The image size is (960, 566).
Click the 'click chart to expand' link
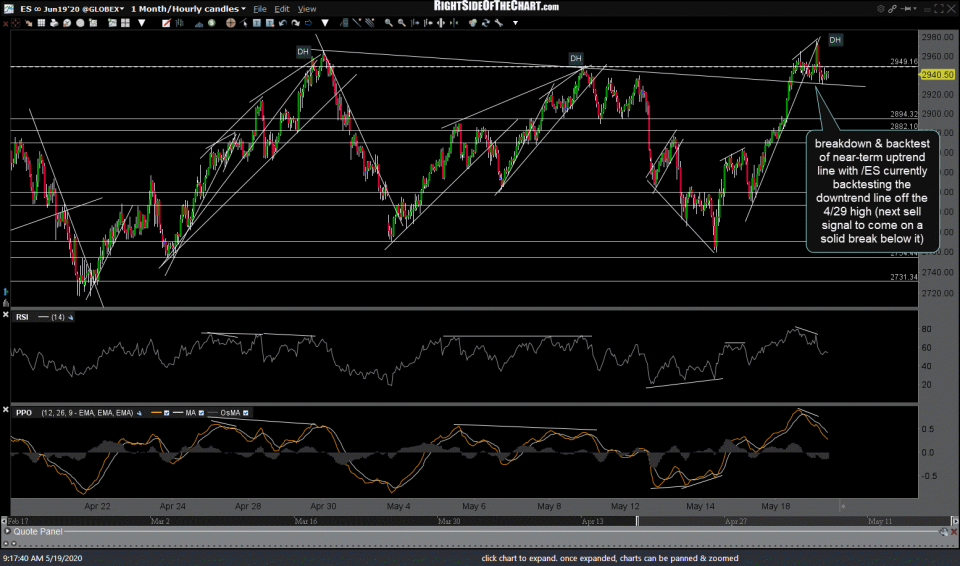610,558
